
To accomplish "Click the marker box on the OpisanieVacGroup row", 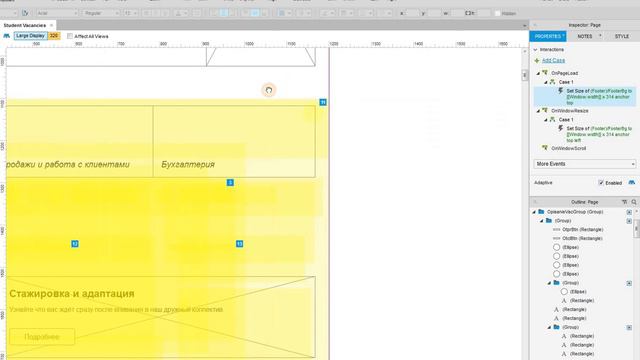I will click(x=629, y=212).
